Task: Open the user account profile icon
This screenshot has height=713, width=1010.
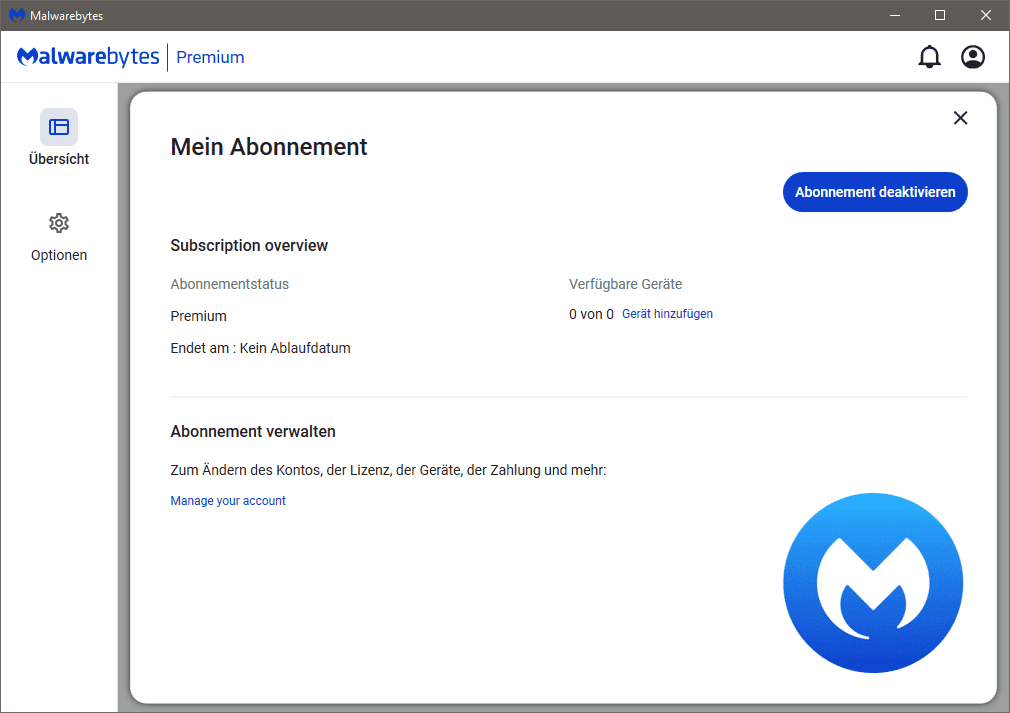Action: point(973,57)
